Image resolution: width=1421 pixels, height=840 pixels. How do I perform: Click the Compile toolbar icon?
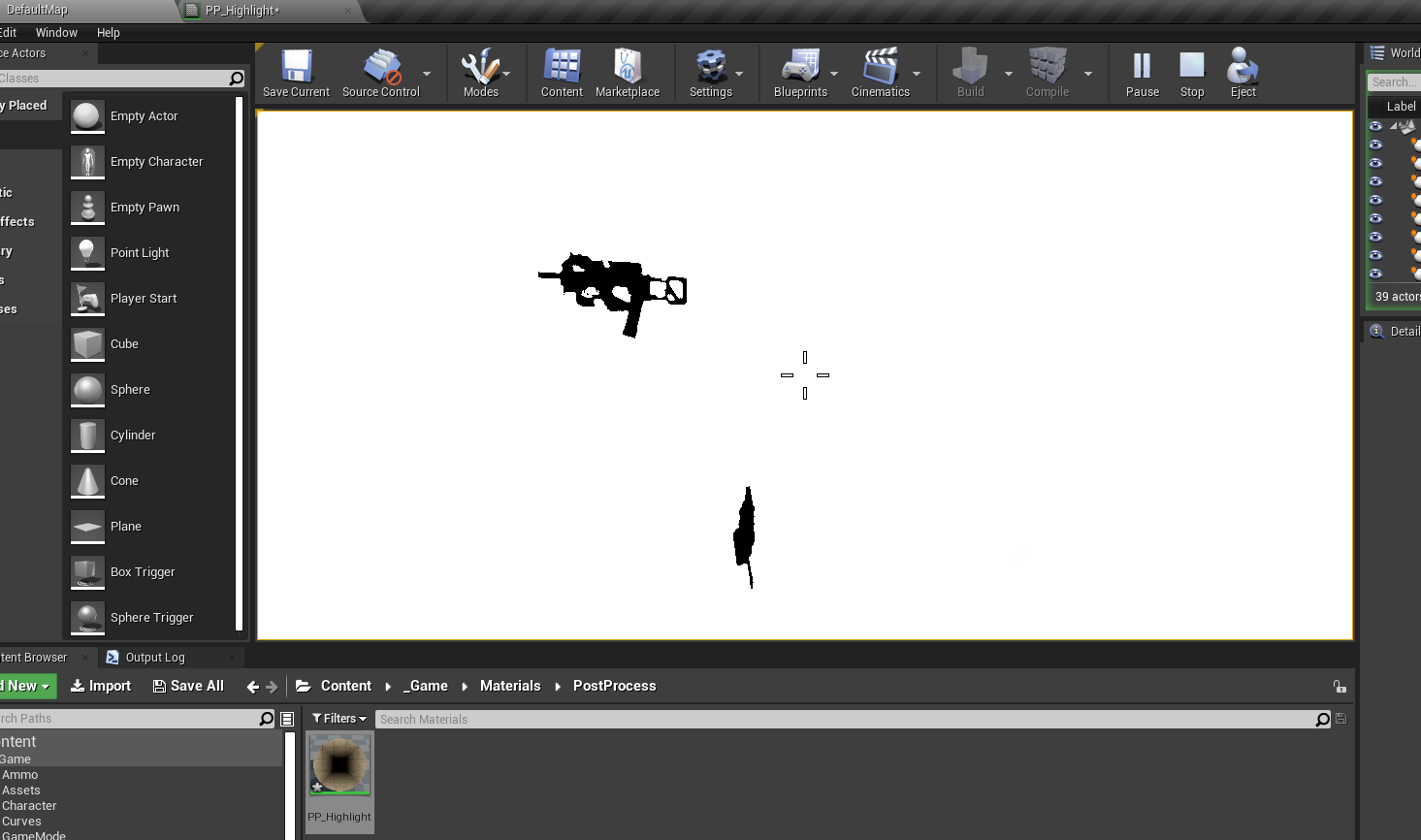1048,66
